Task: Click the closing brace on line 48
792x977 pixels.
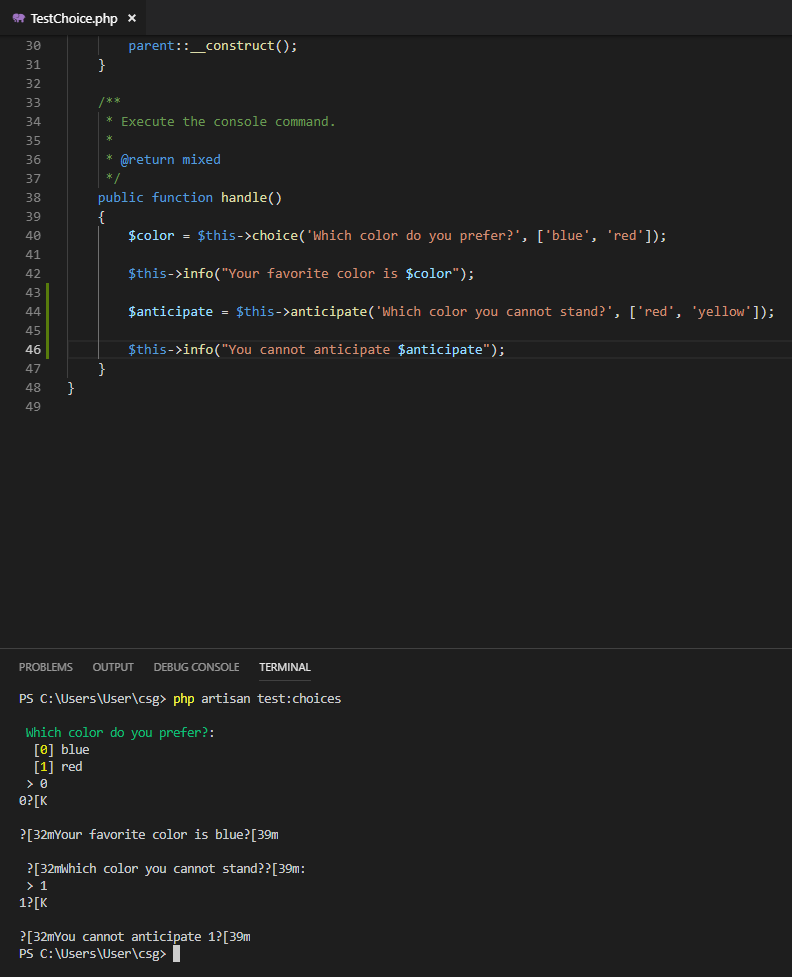Action: click(70, 388)
